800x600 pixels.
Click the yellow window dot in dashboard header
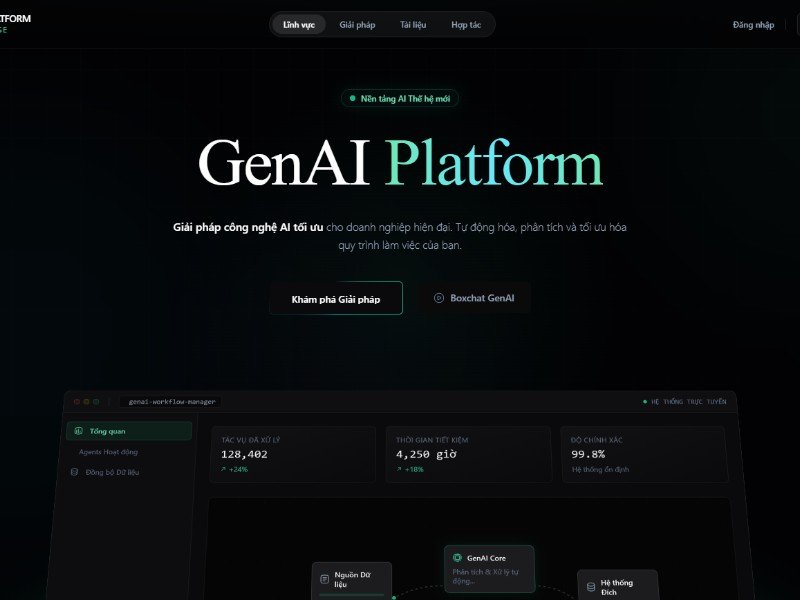(85, 401)
